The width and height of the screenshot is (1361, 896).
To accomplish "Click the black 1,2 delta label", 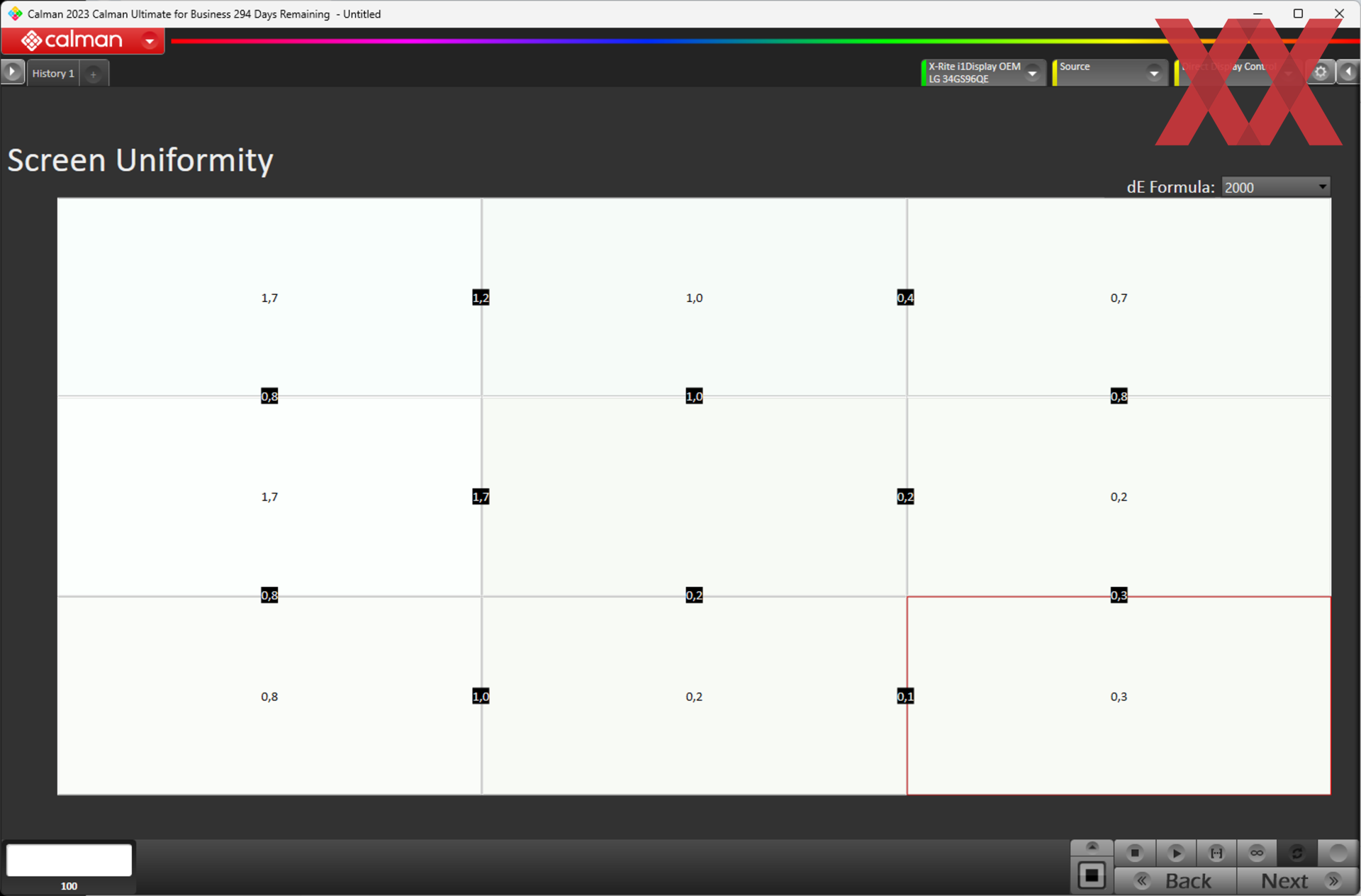I will (x=481, y=297).
